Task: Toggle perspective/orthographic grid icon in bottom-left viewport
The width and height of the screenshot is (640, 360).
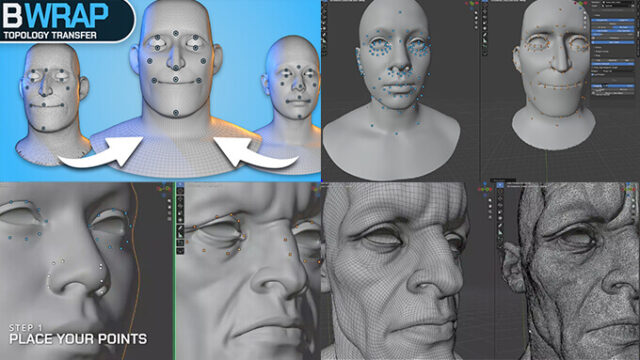Action: [169, 219]
